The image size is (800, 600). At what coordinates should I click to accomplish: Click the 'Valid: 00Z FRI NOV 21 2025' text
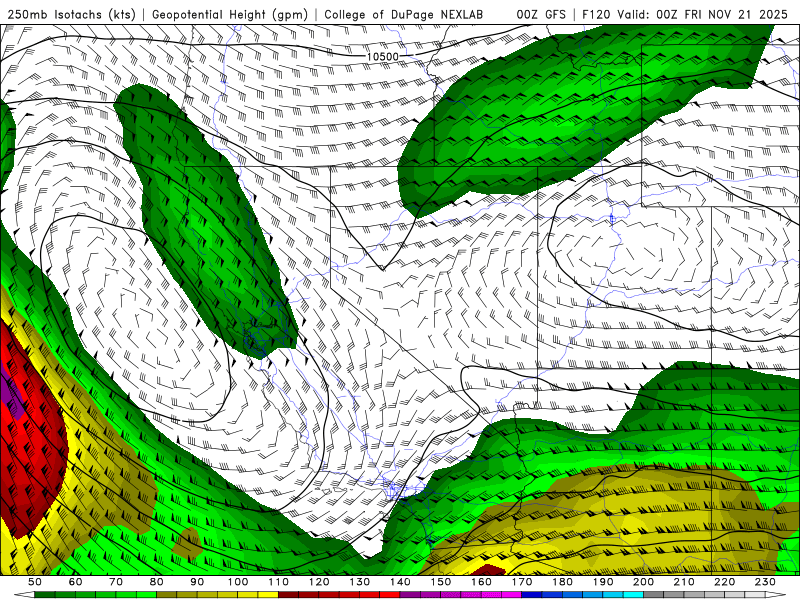click(703, 14)
